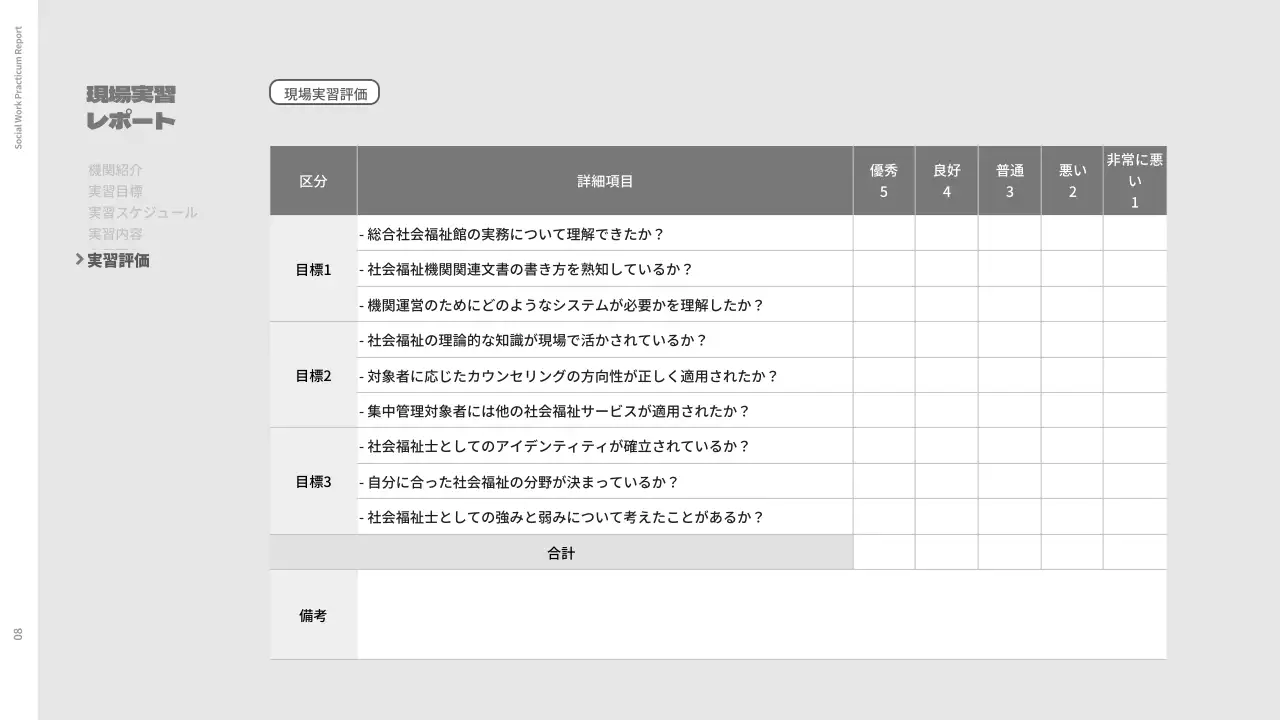Click the 普通 3 column header
This screenshot has width=1280, height=720.
pos(1009,180)
